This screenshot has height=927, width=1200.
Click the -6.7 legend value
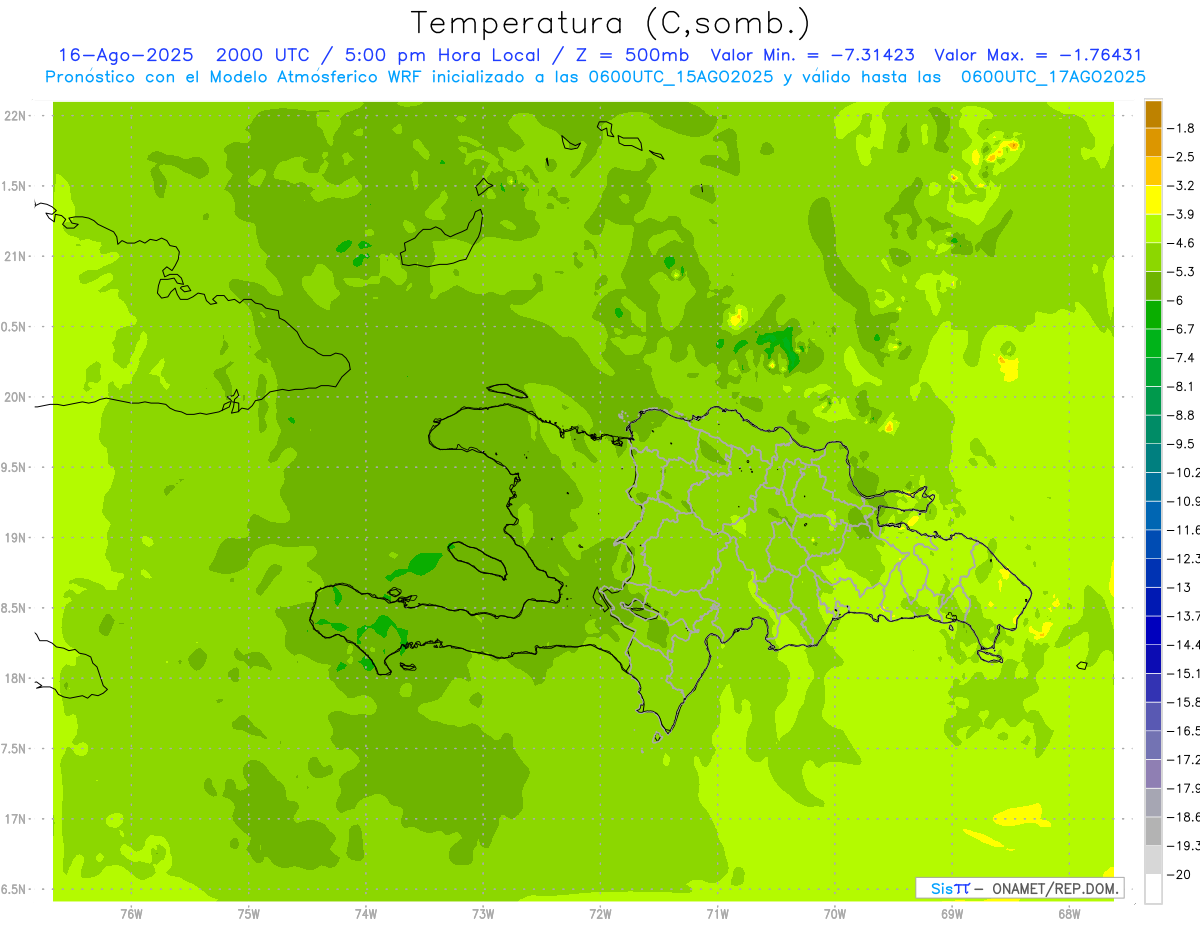[1182, 329]
